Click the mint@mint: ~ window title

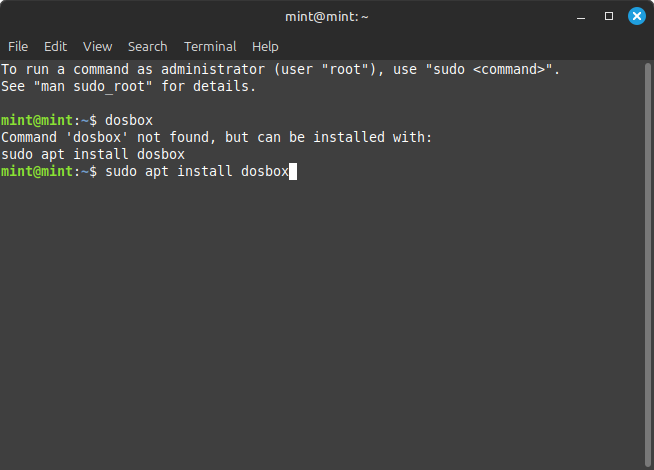[x=326, y=16]
